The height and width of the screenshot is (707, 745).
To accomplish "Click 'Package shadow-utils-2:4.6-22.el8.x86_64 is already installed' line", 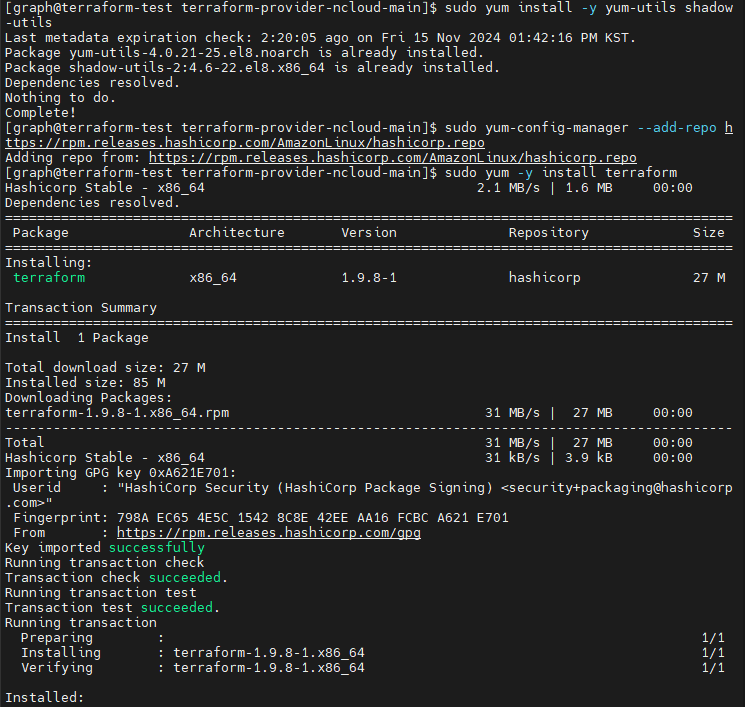I will click(252, 68).
